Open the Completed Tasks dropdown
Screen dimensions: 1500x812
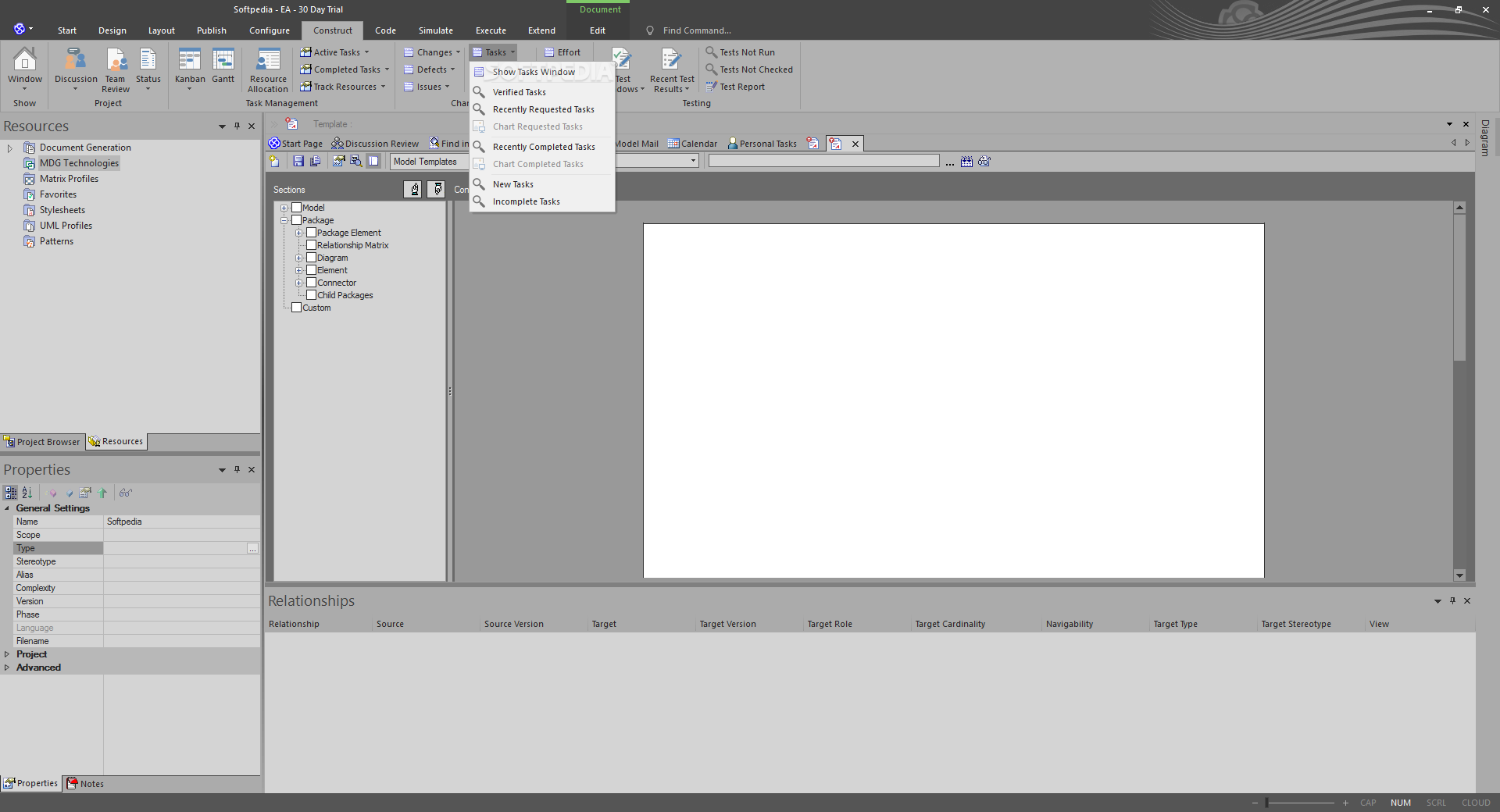[345, 69]
